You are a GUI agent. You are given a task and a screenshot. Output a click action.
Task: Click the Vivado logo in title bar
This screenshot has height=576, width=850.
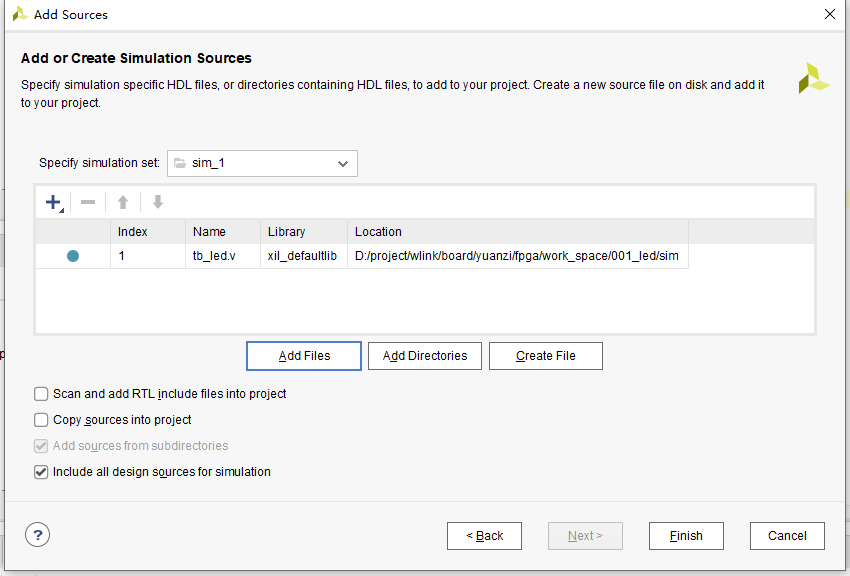pyautogui.click(x=19, y=15)
